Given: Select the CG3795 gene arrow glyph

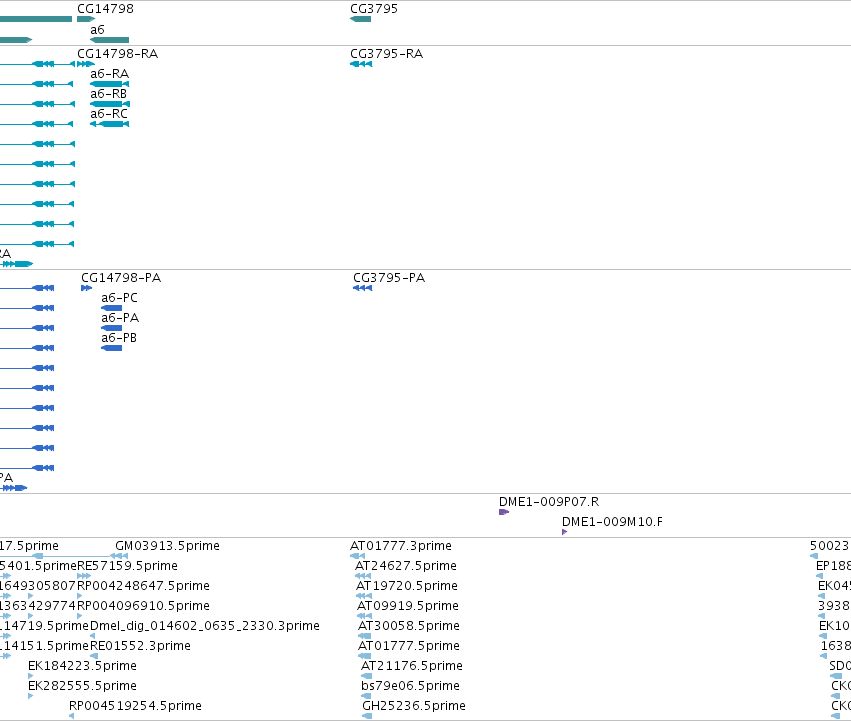Looking at the screenshot, I should click(x=360, y=19).
